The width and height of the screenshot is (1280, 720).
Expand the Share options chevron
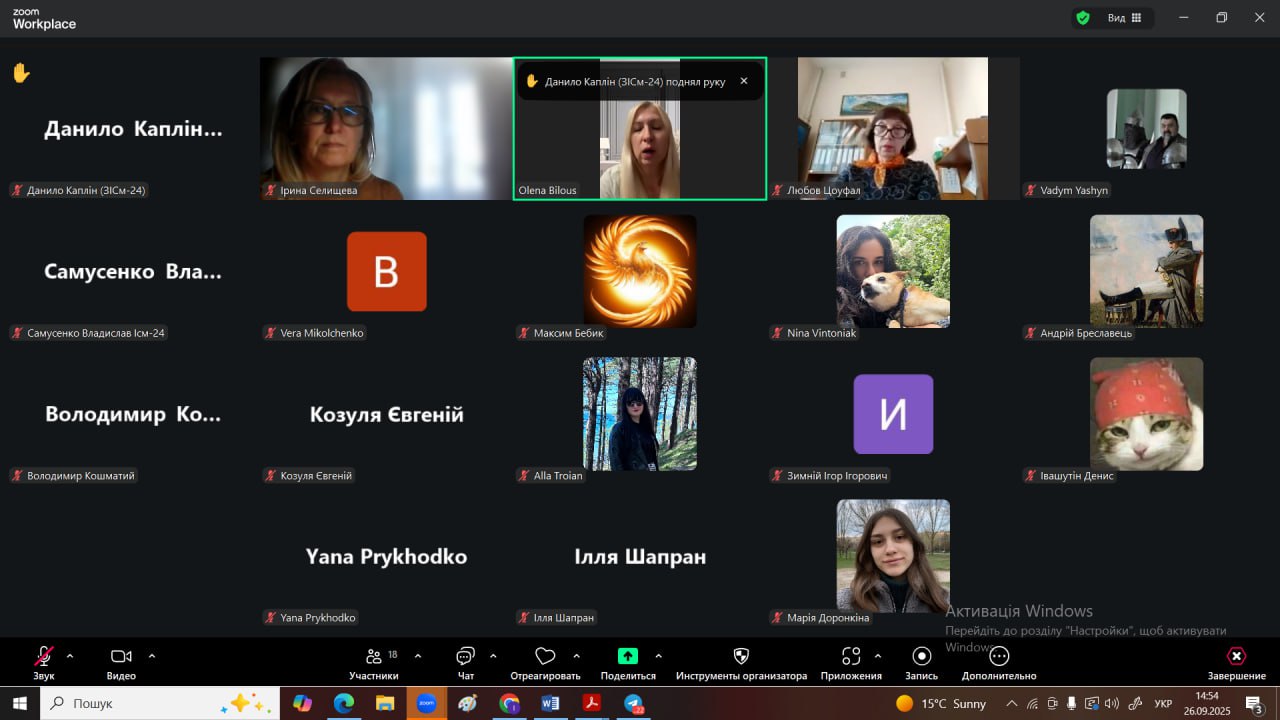pyautogui.click(x=658, y=656)
